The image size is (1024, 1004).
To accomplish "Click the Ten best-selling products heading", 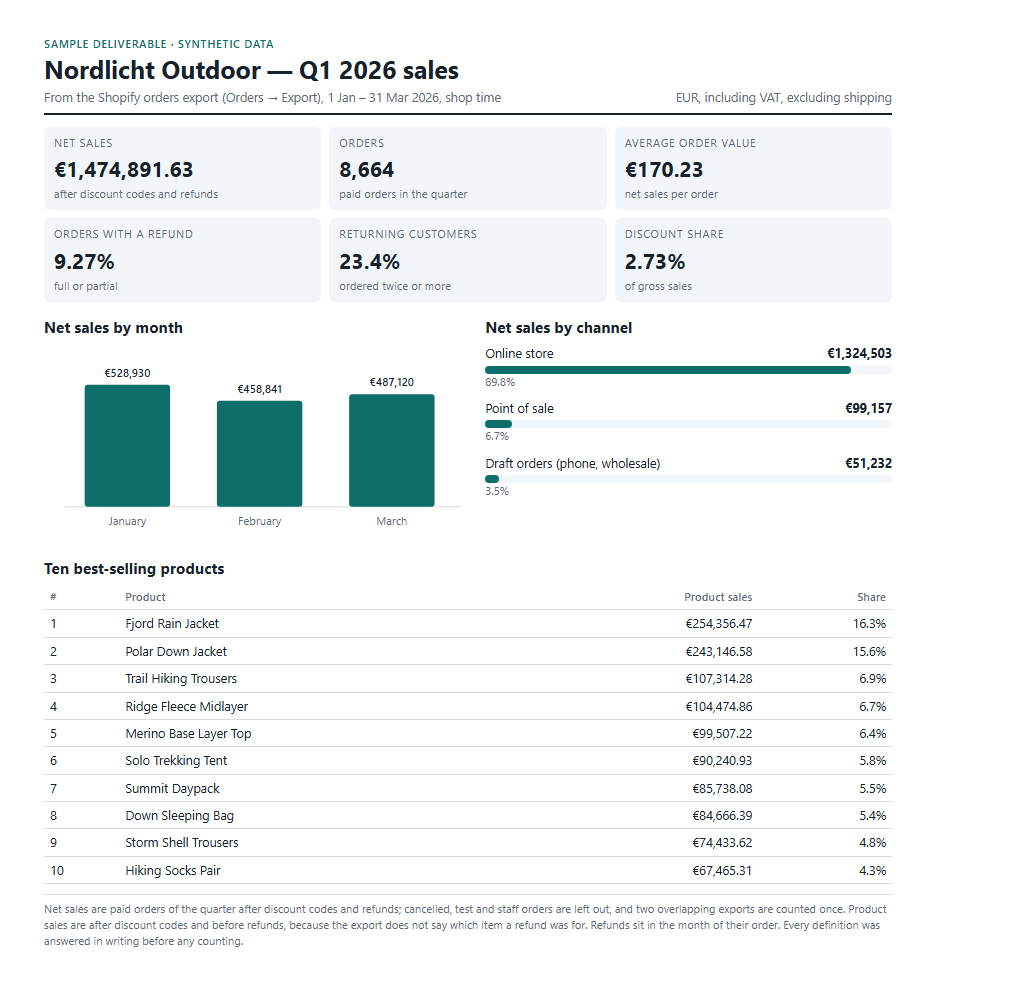I will point(134,569).
